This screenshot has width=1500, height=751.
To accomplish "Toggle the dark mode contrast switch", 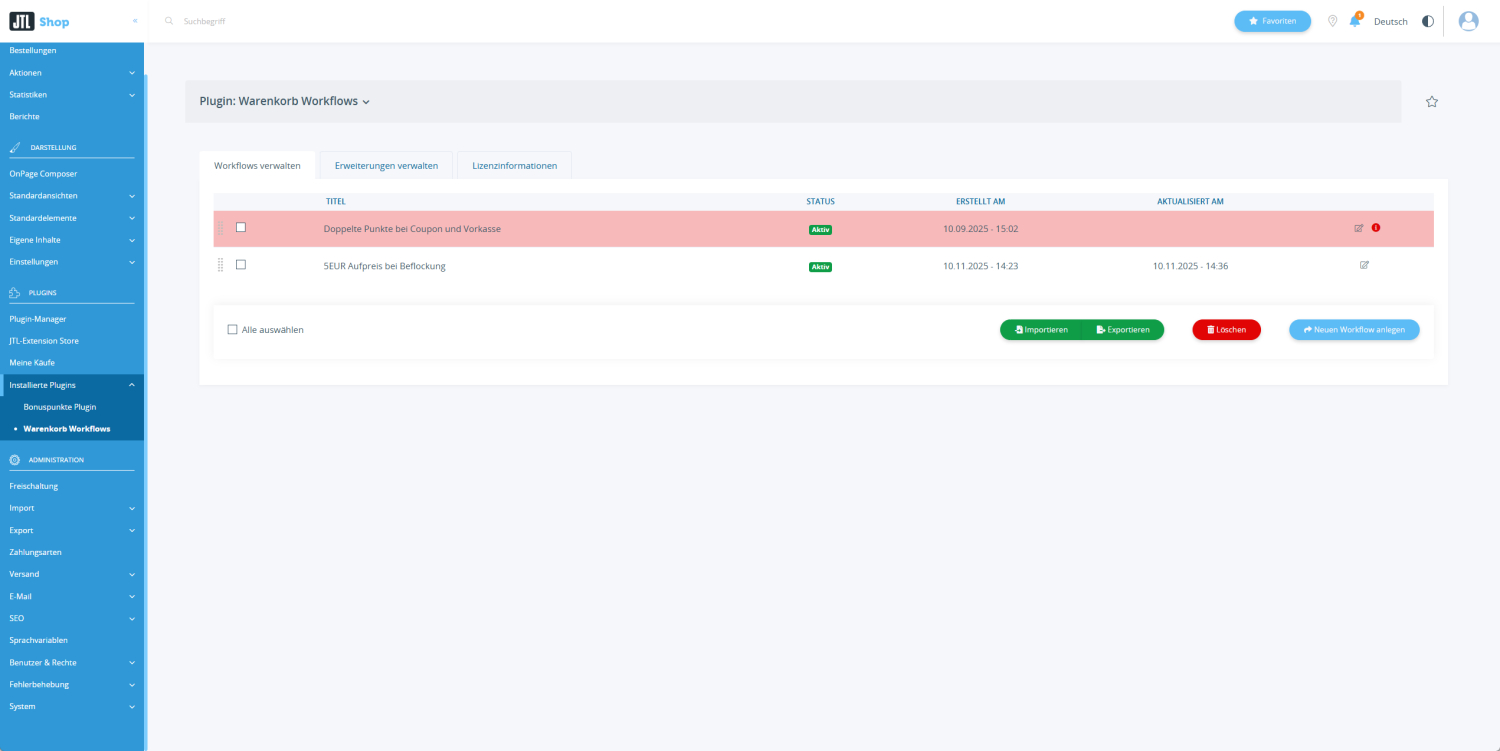I will coord(1428,20).
